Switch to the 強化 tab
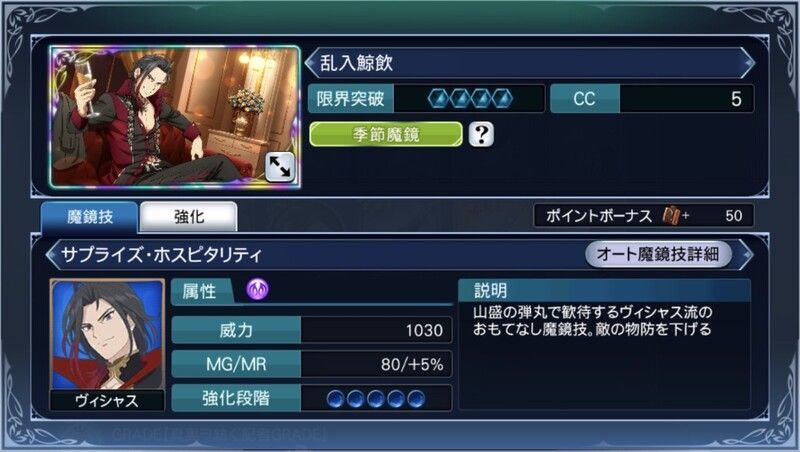This screenshot has width=800, height=452. [189, 217]
